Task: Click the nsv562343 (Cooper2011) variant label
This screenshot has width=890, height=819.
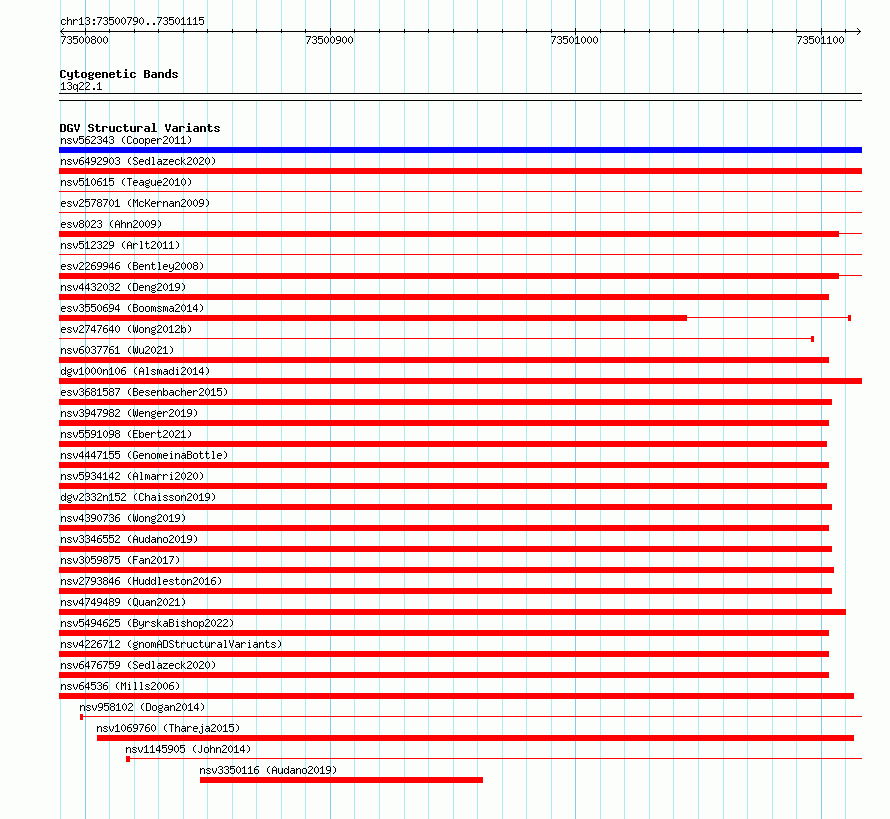Action: tap(126, 140)
